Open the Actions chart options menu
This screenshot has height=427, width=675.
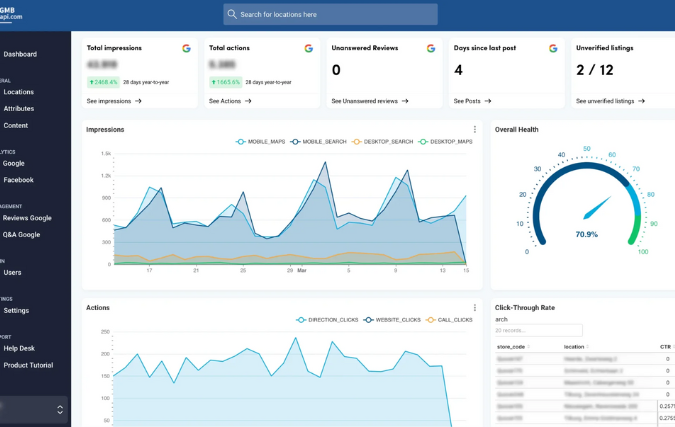[474, 307]
